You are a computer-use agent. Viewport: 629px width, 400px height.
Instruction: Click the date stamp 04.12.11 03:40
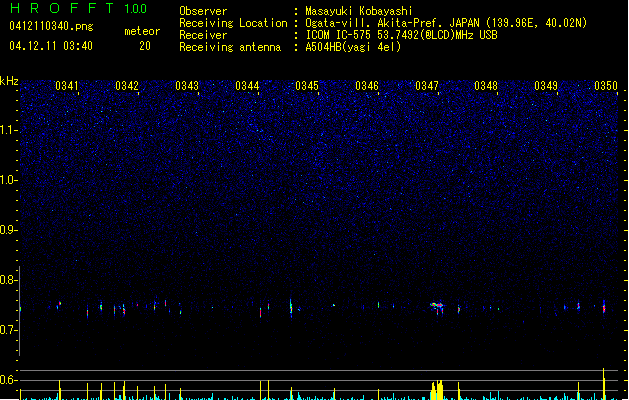pos(51,46)
